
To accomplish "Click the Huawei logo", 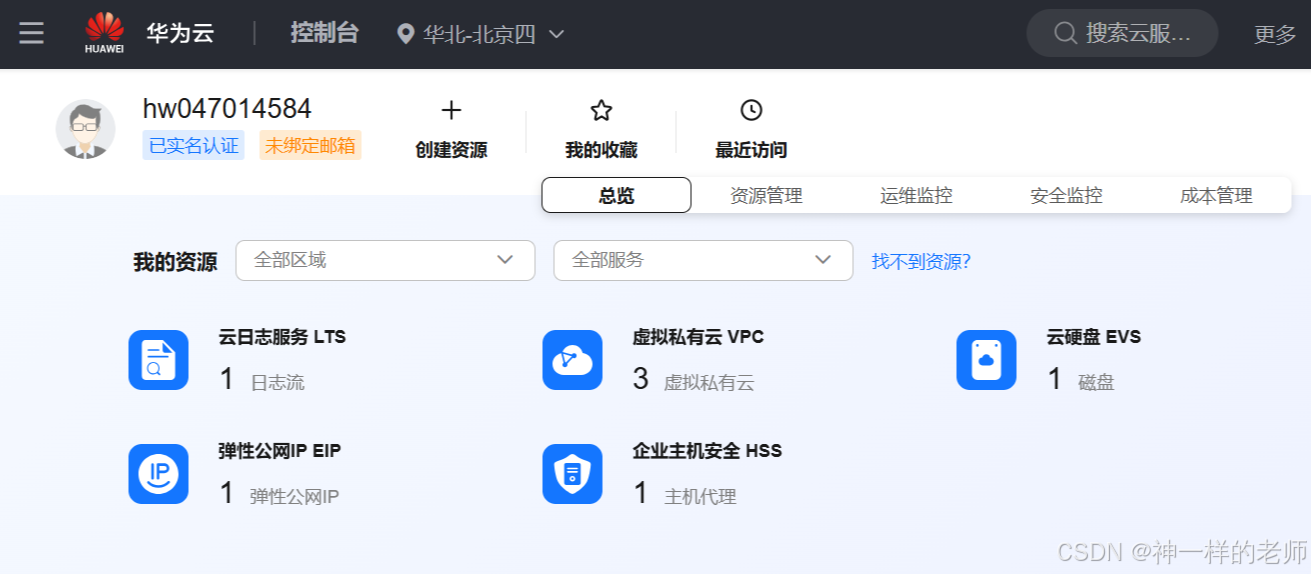I will (104, 33).
